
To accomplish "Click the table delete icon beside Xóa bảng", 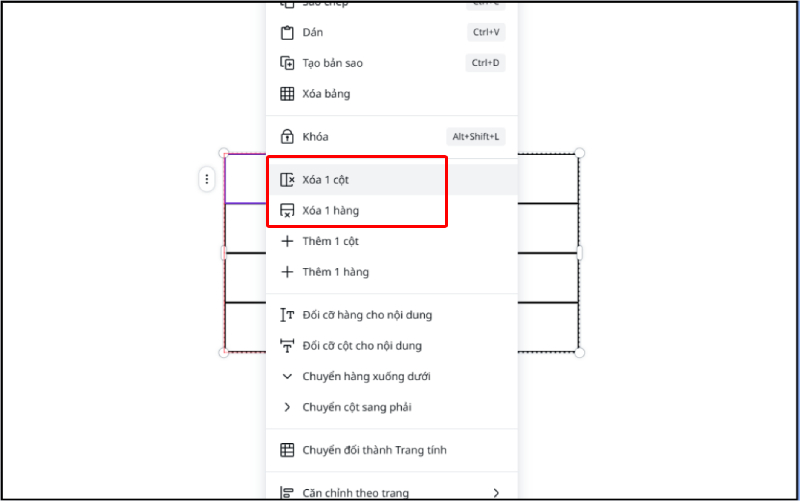I will (x=287, y=94).
